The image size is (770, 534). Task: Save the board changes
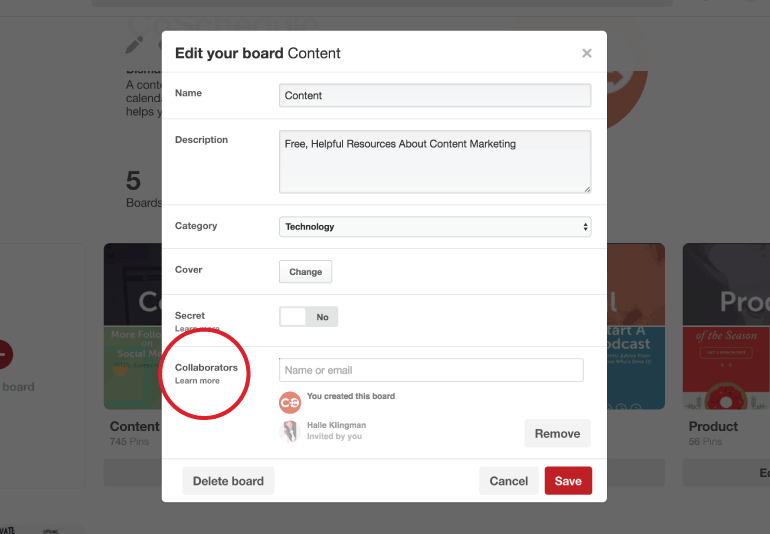[x=568, y=481]
